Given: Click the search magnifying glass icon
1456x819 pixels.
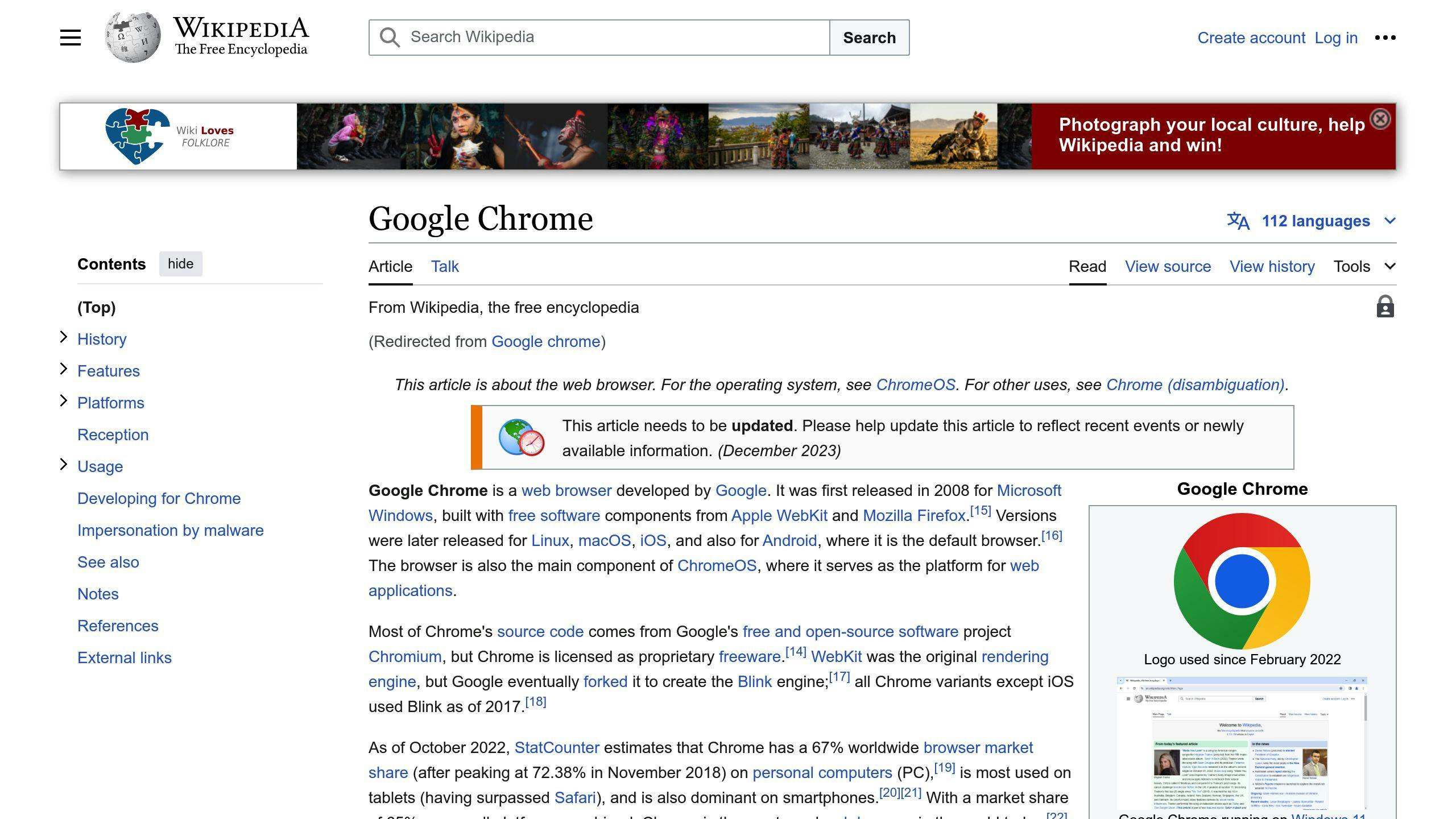Looking at the screenshot, I should [x=389, y=37].
